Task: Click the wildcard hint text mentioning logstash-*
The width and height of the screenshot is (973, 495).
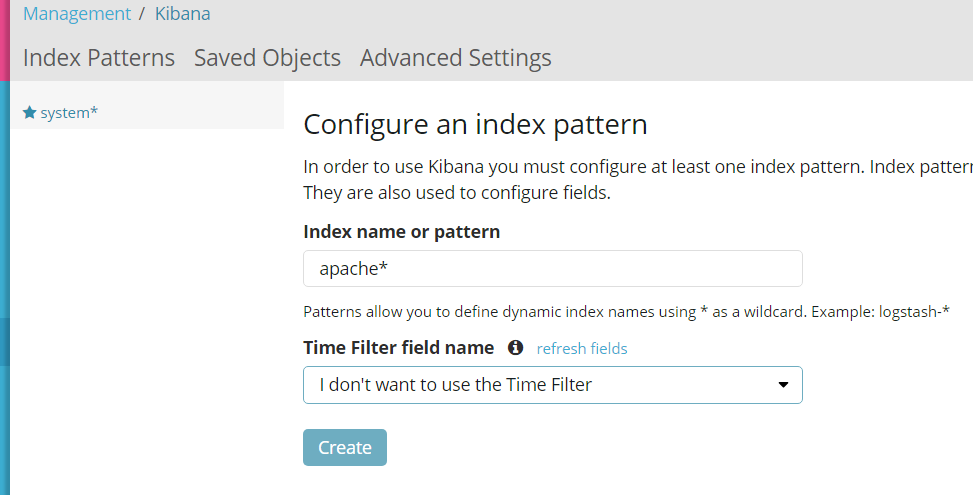Action: [626, 312]
